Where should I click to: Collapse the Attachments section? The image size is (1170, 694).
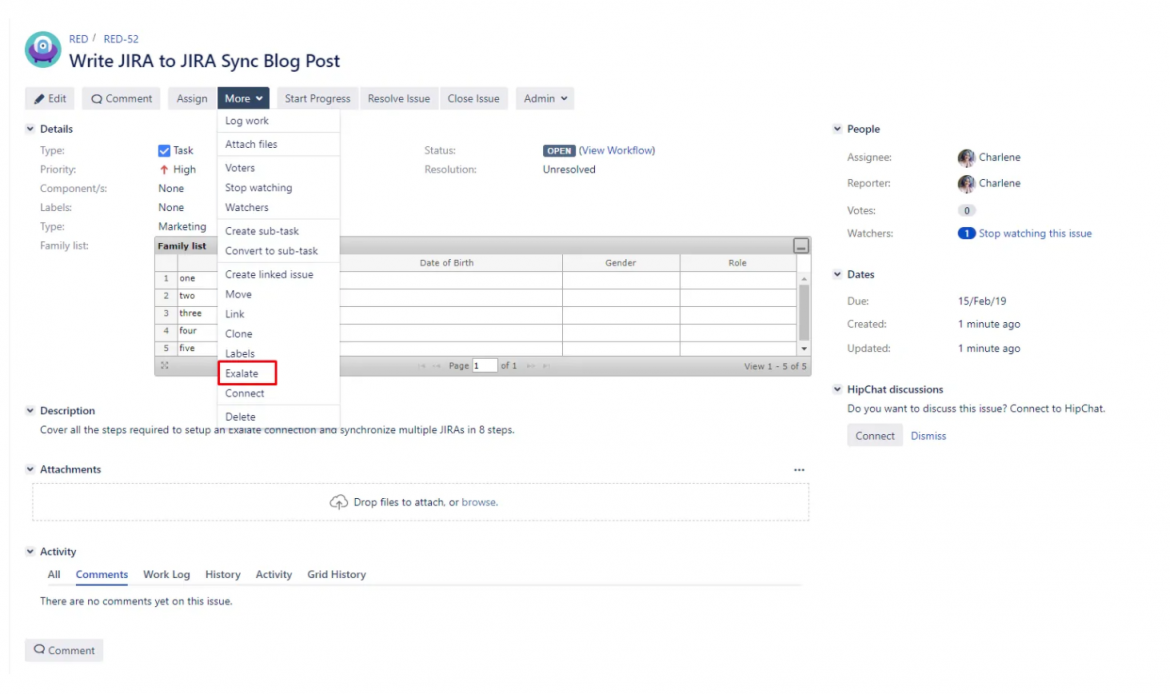31,469
